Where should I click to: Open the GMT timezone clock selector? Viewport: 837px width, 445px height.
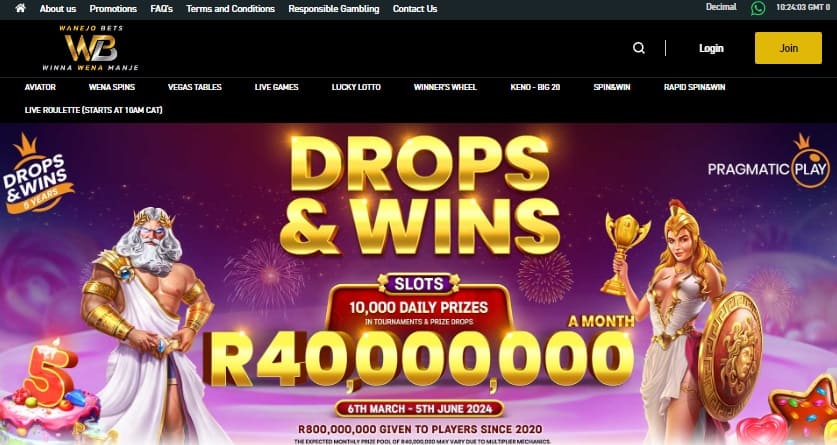click(x=803, y=7)
